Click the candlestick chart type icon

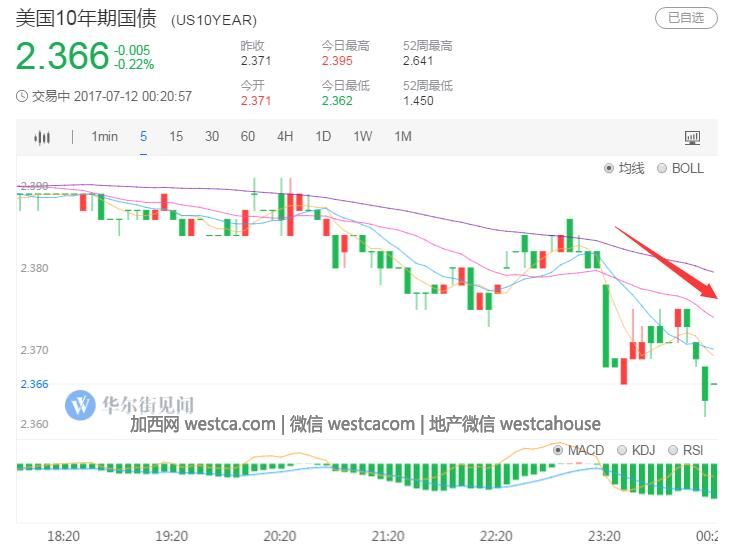click(x=42, y=137)
